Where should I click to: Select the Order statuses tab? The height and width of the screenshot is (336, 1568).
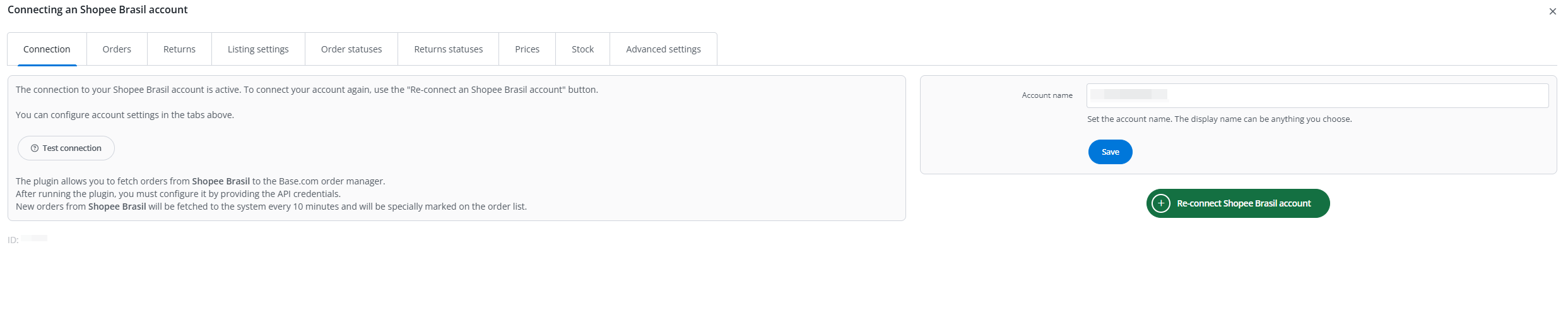point(351,49)
